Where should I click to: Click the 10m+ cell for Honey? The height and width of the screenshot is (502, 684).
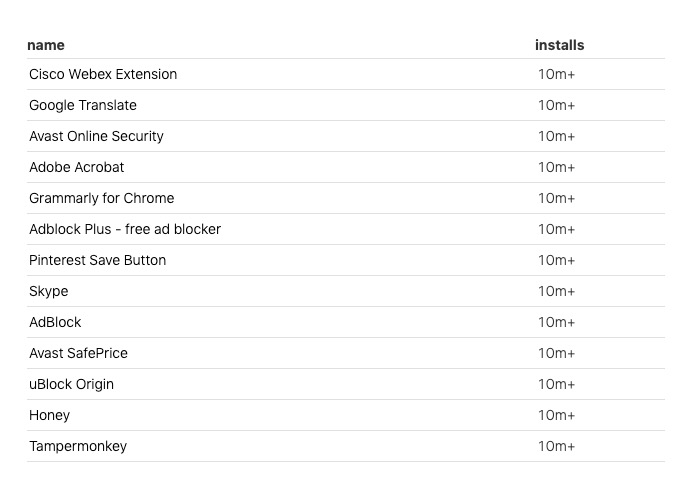(556, 415)
